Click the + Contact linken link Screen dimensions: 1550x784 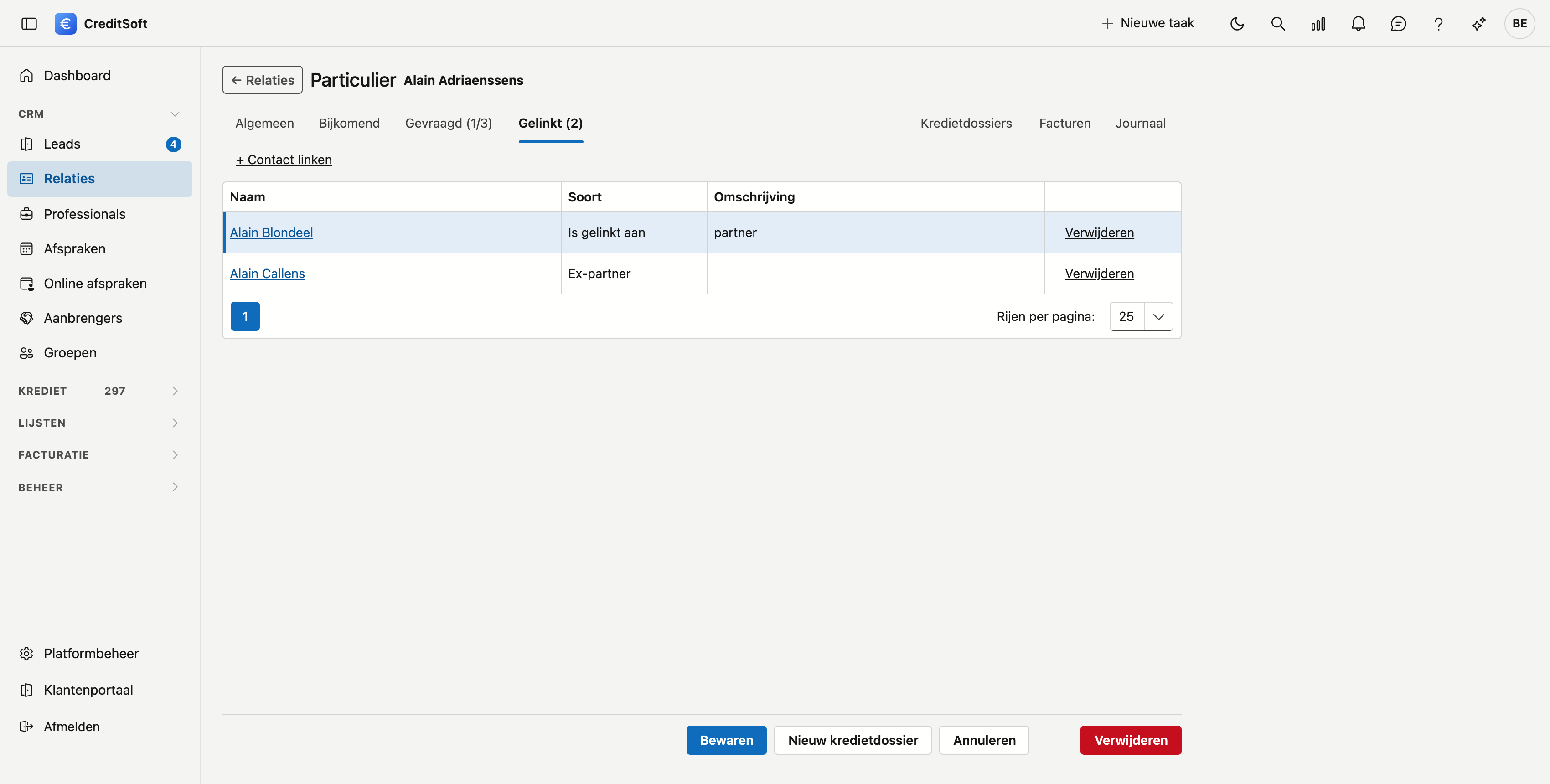point(284,160)
